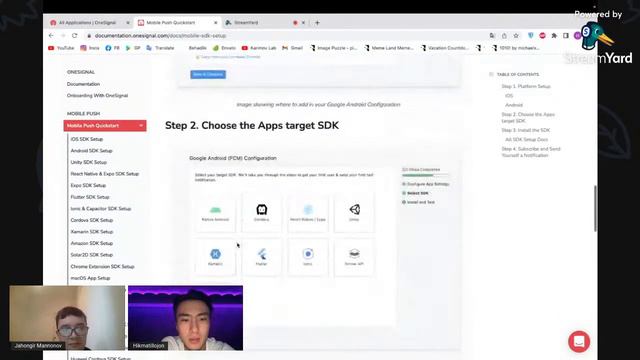Open the browser extensions puzzle icon
Image resolution: width=640 pixels, height=360 pixels.
pos(554,36)
